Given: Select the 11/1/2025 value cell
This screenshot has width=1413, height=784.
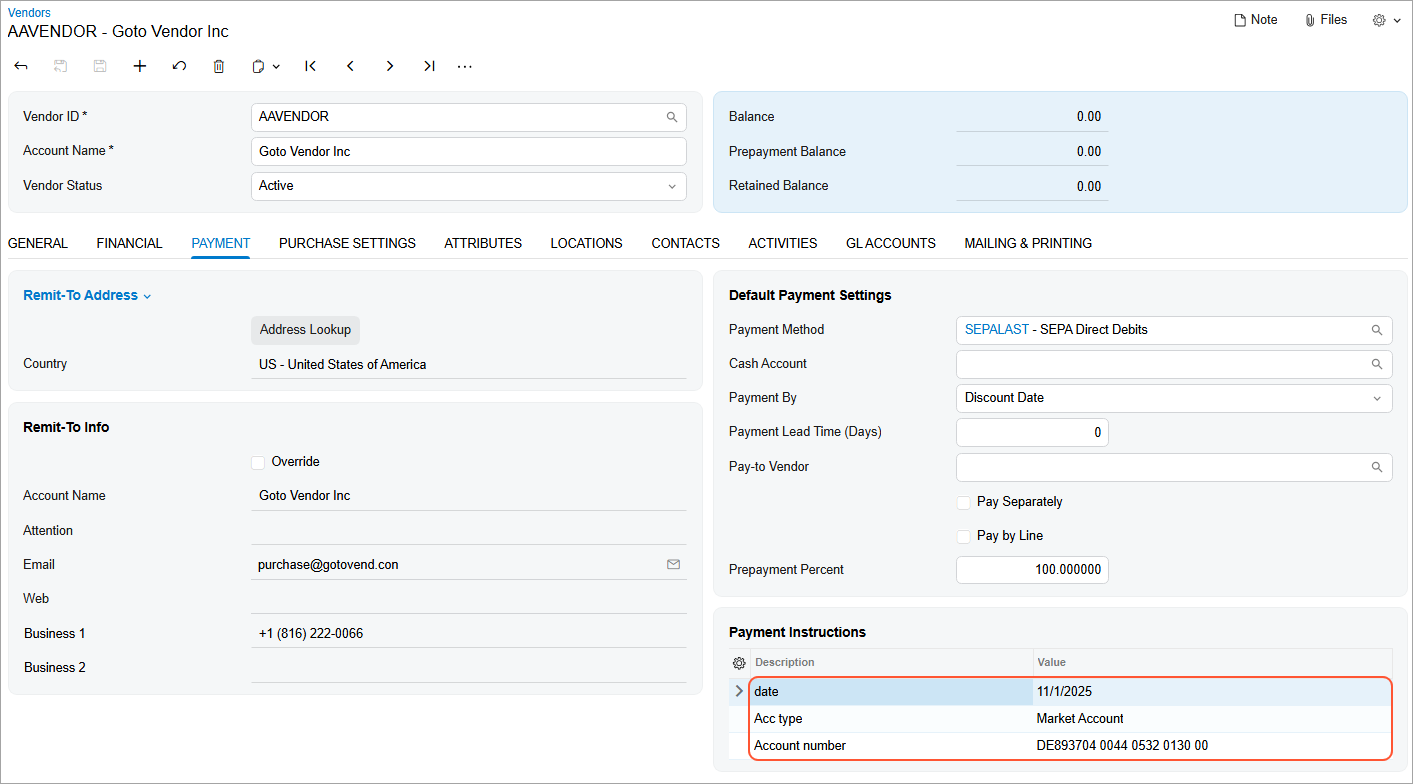Looking at the screenshot, I should point(1211,691).
